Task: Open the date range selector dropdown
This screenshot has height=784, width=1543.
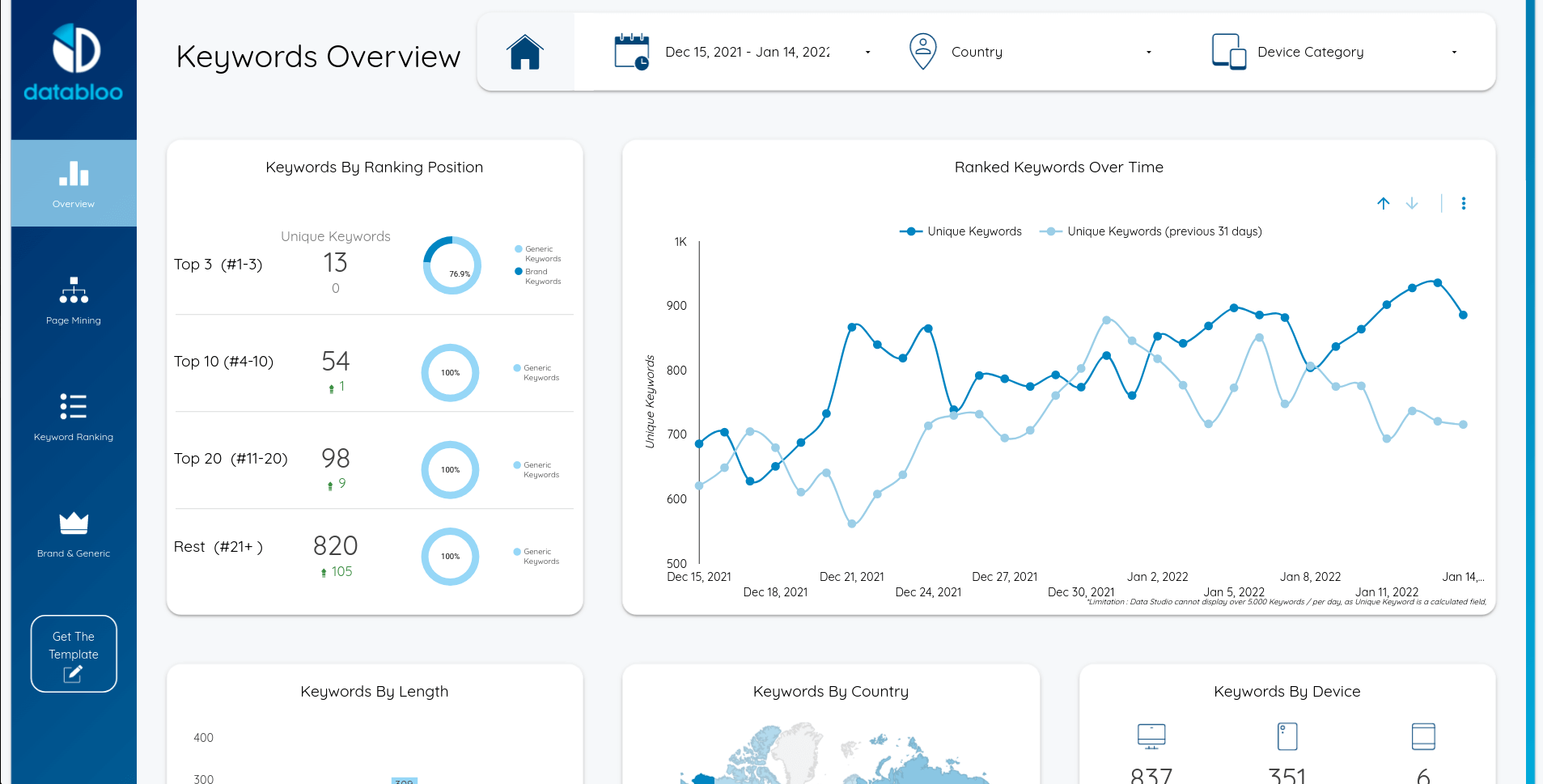Action: [x=867, y=52]
